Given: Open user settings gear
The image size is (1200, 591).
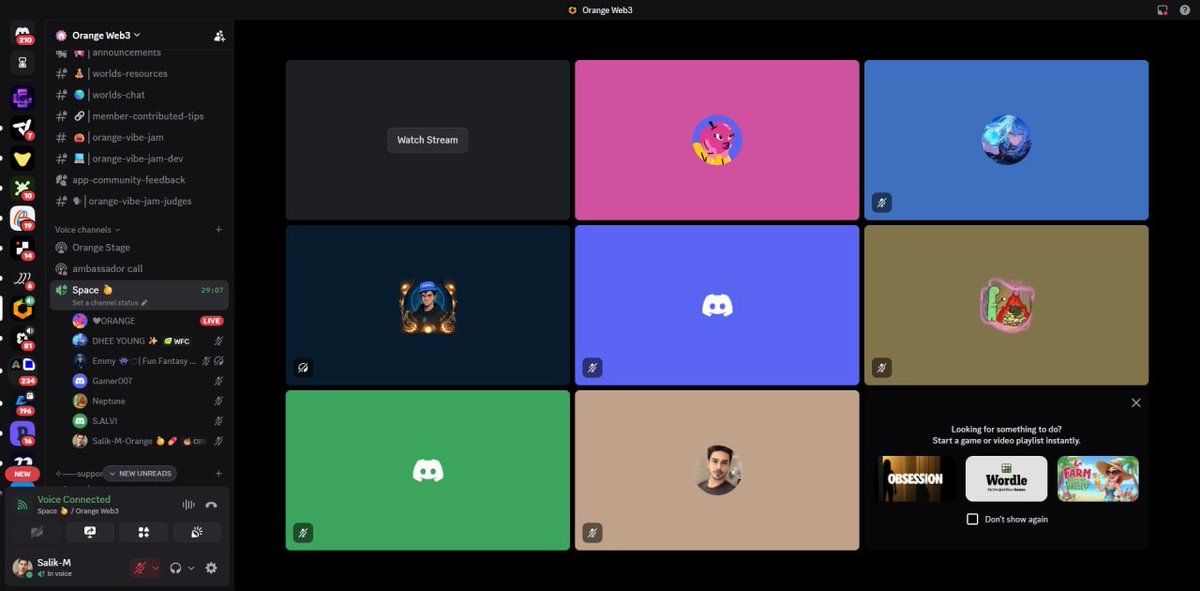Looking at the screenshot, I should click(211, 568).
